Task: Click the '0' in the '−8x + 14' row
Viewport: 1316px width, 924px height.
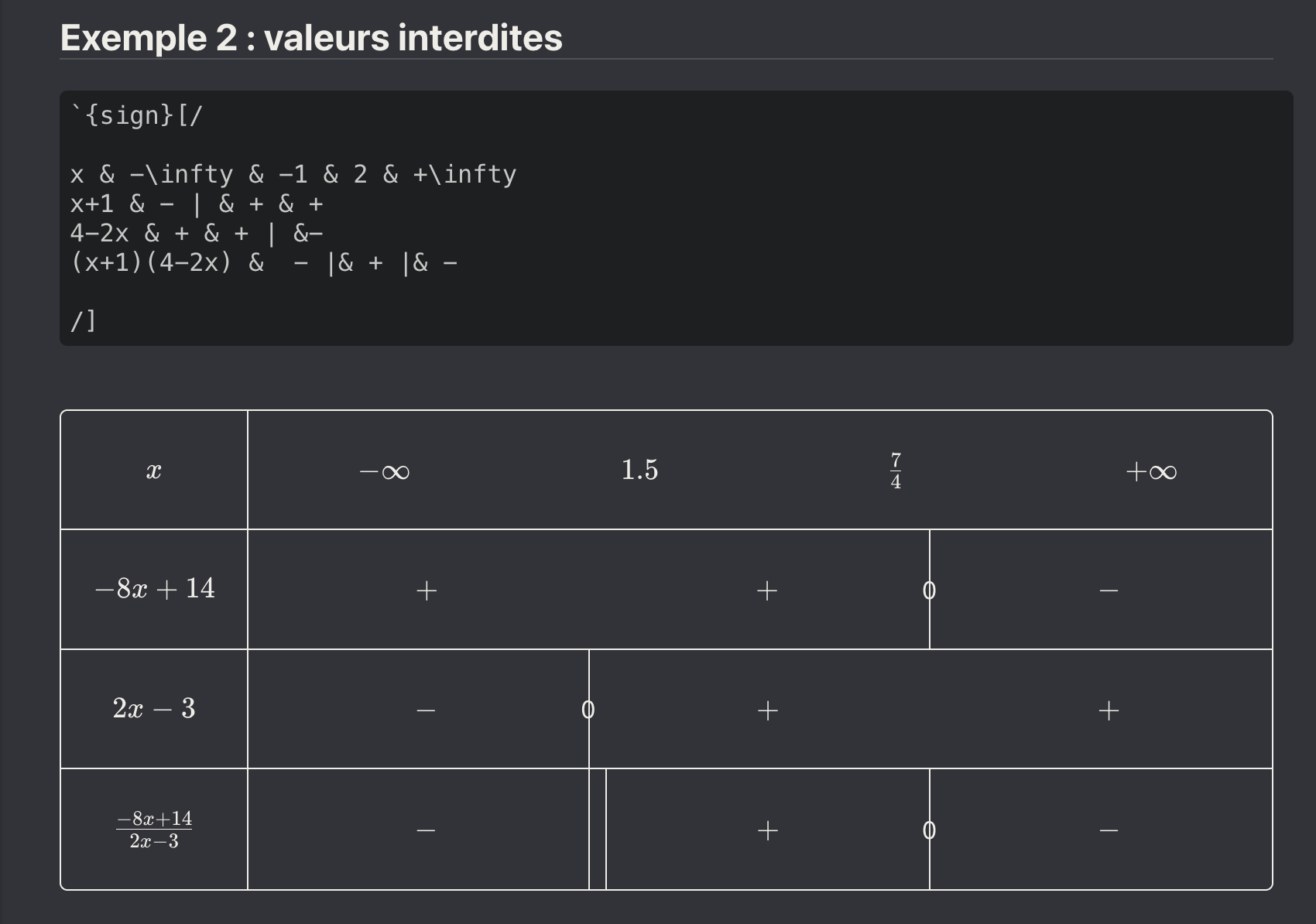Action: pyautogui.click(x=930, y=590)
